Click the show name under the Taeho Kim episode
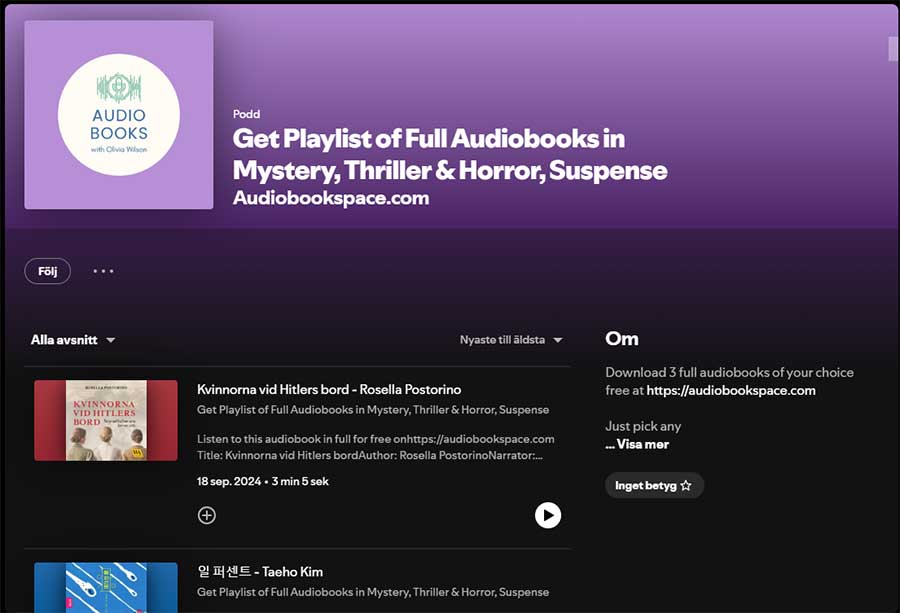The image size is (900, 613). (373, 592)
